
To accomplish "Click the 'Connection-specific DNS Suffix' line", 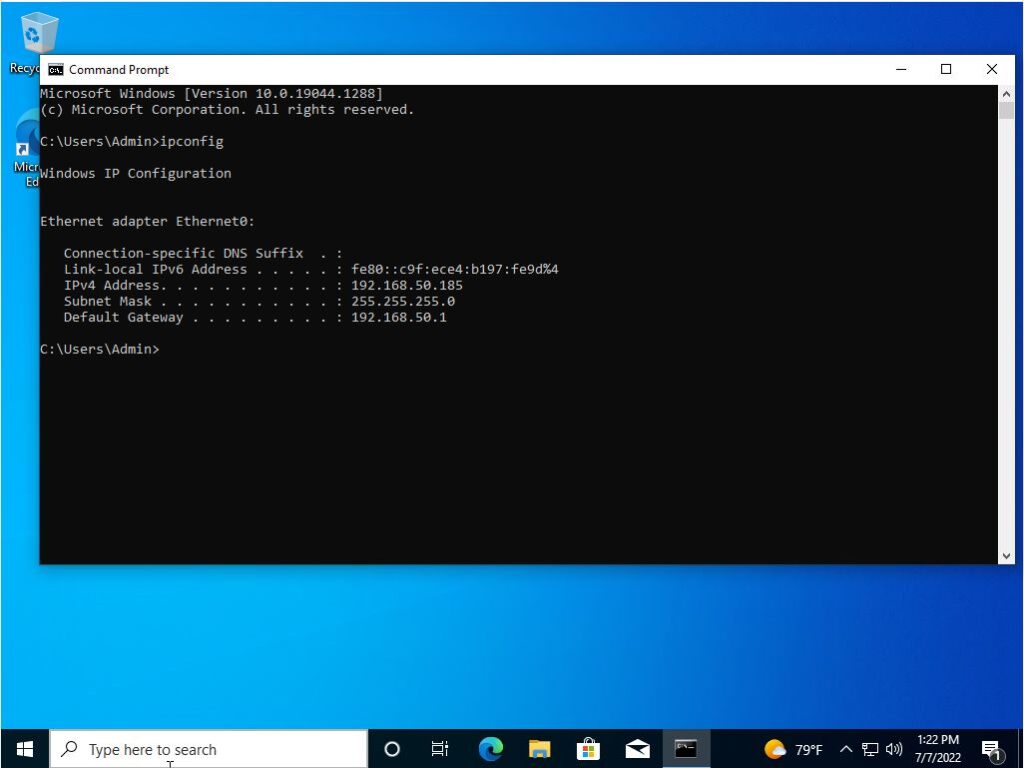I will click(203, 253).
